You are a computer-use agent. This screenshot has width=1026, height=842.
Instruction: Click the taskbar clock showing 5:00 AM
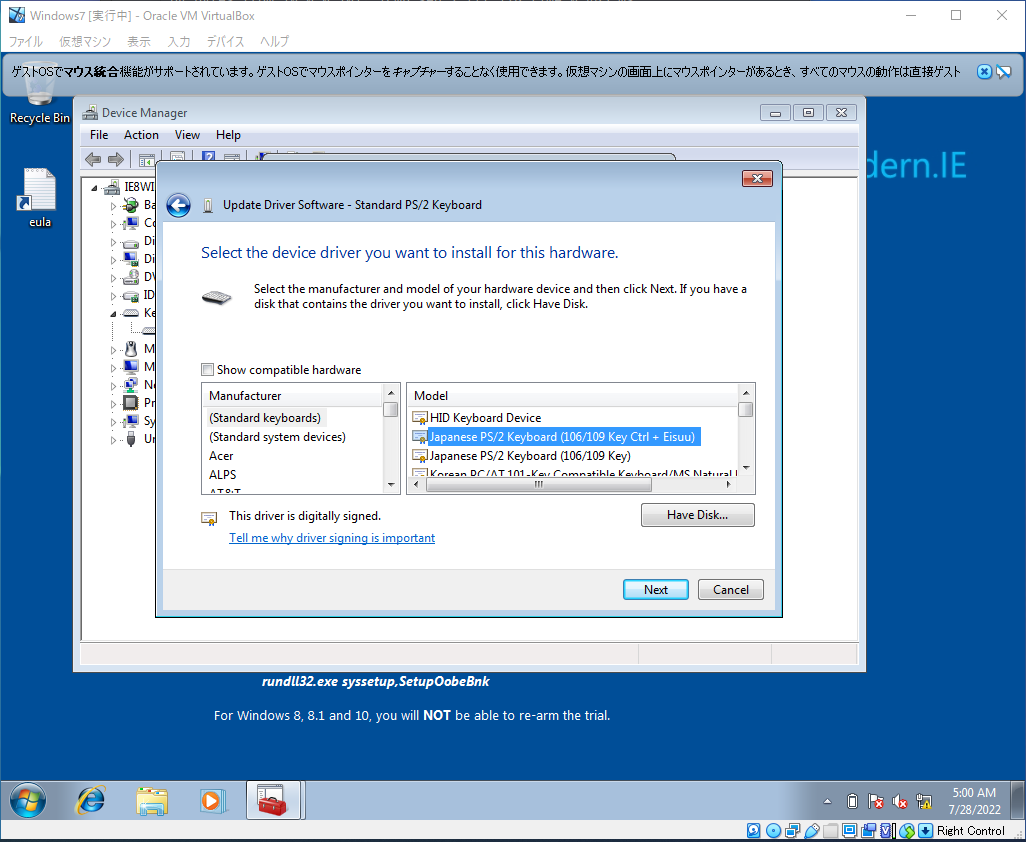tap(974, 801)
